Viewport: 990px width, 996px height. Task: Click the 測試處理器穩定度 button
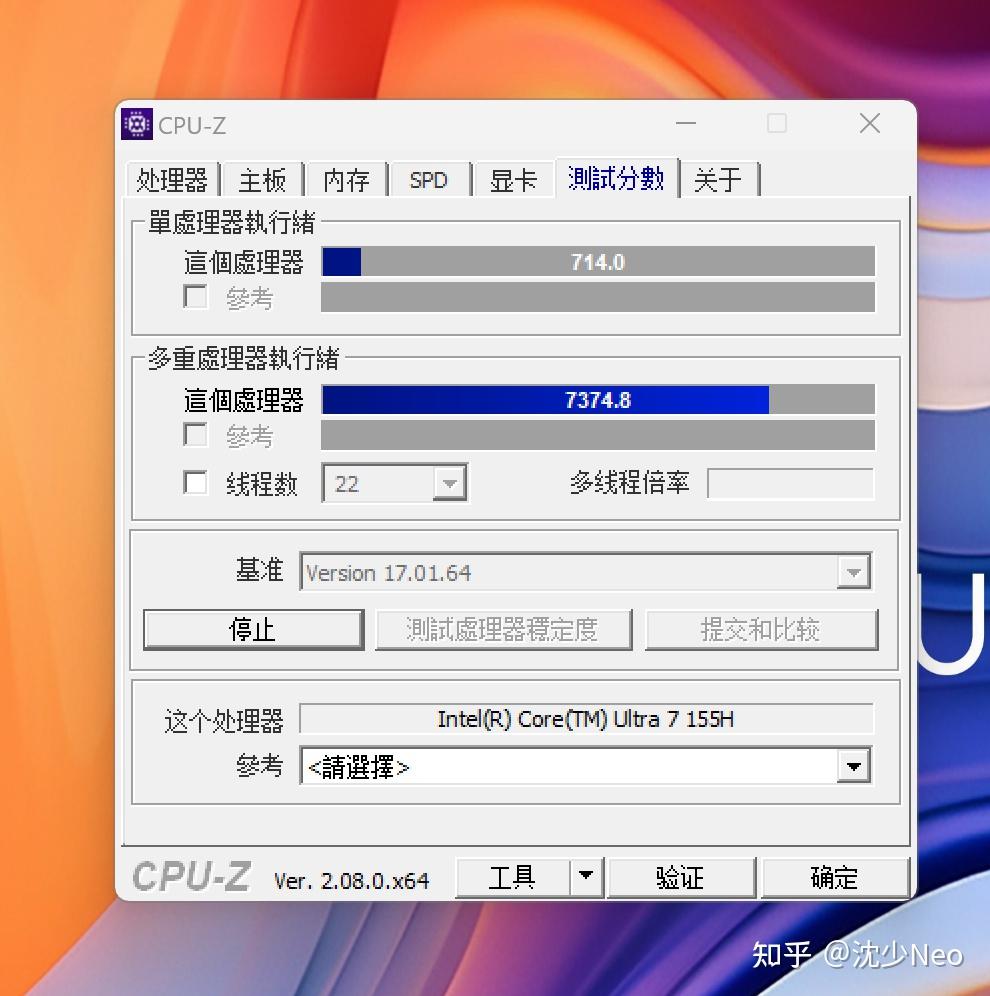pyautogui.click(x=504, y=629)
